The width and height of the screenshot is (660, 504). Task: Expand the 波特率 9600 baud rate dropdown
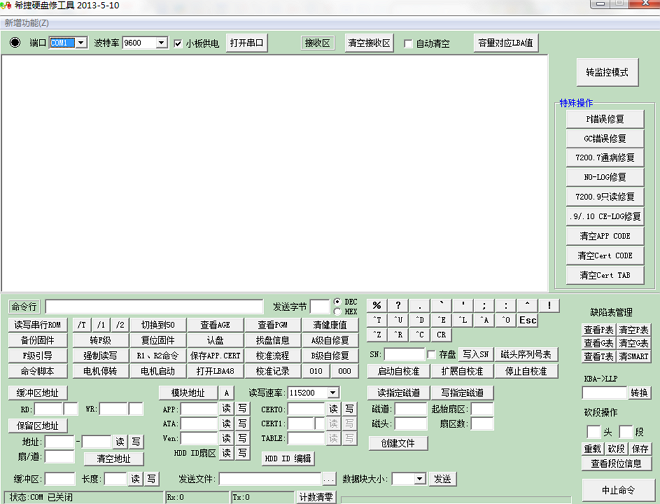161,43
